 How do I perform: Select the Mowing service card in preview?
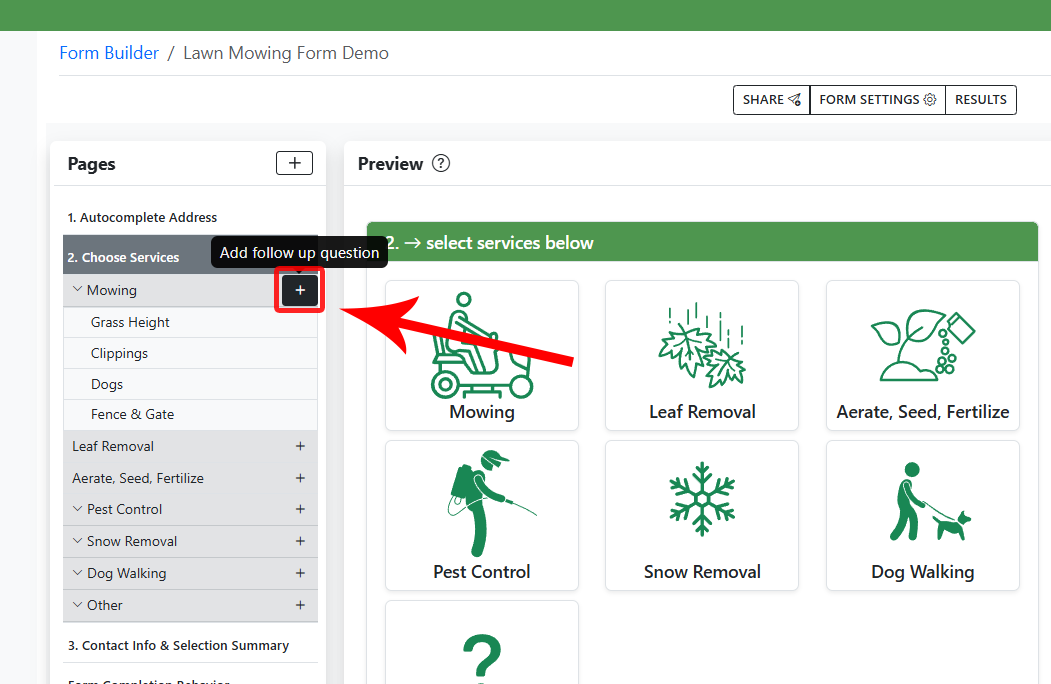coord(482,355)
